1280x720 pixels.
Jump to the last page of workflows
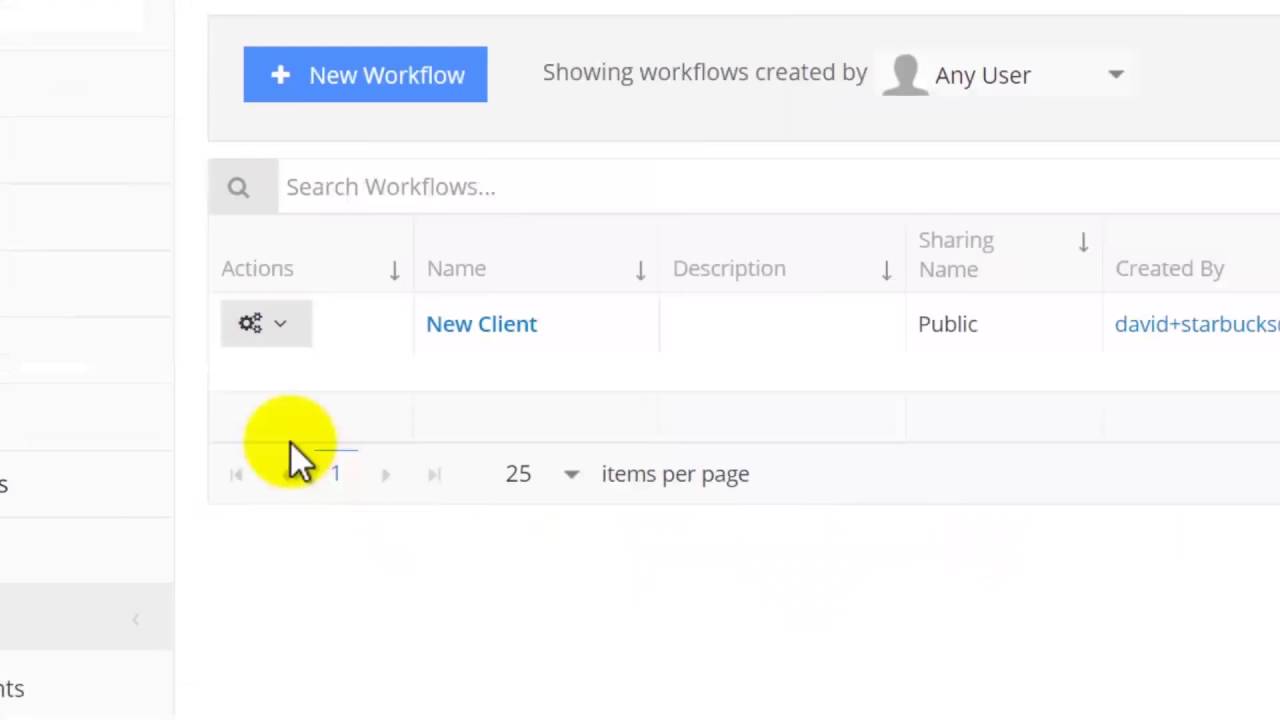click(434, 475)
